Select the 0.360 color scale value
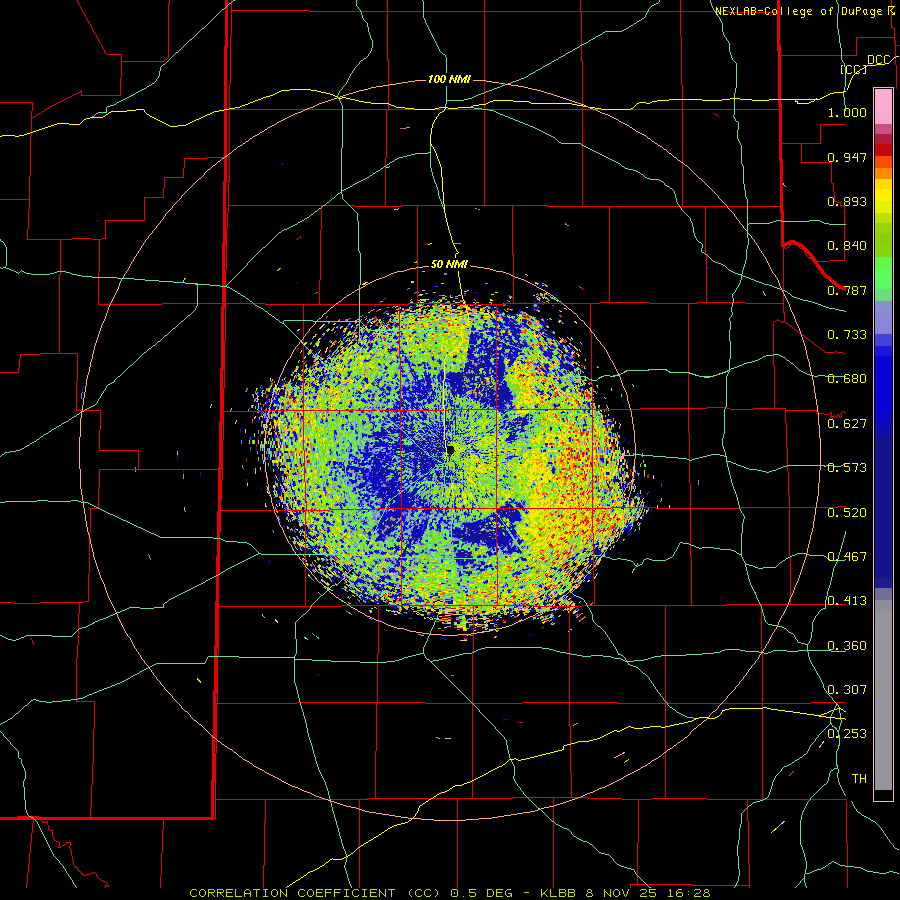Screen dimensions: 900x900 (847, 646)
